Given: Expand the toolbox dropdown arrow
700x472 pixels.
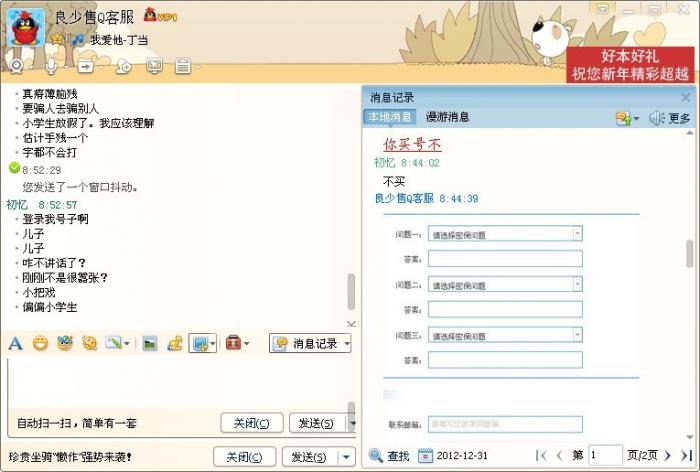Looking at the screenshot, I should tap(246, 343).
